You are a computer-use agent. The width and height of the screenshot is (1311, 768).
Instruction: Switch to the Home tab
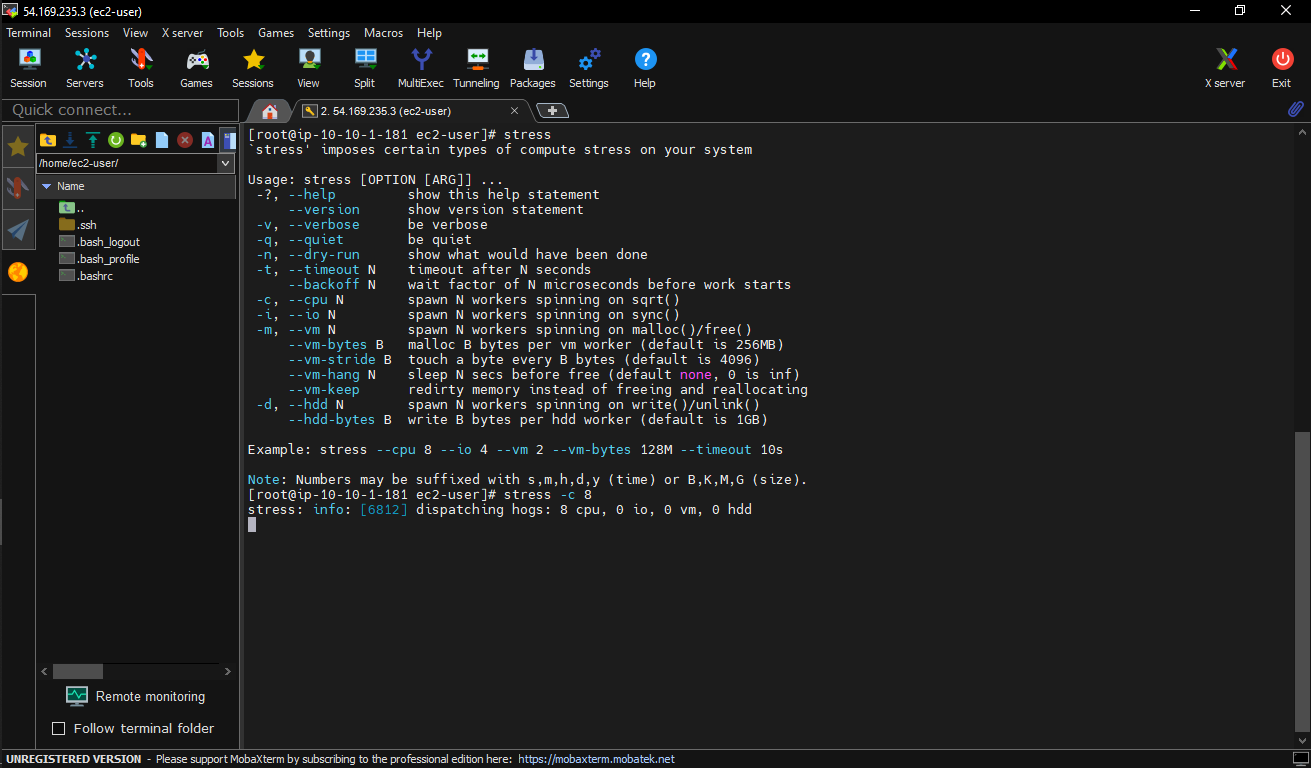click(x=270, y=111)
